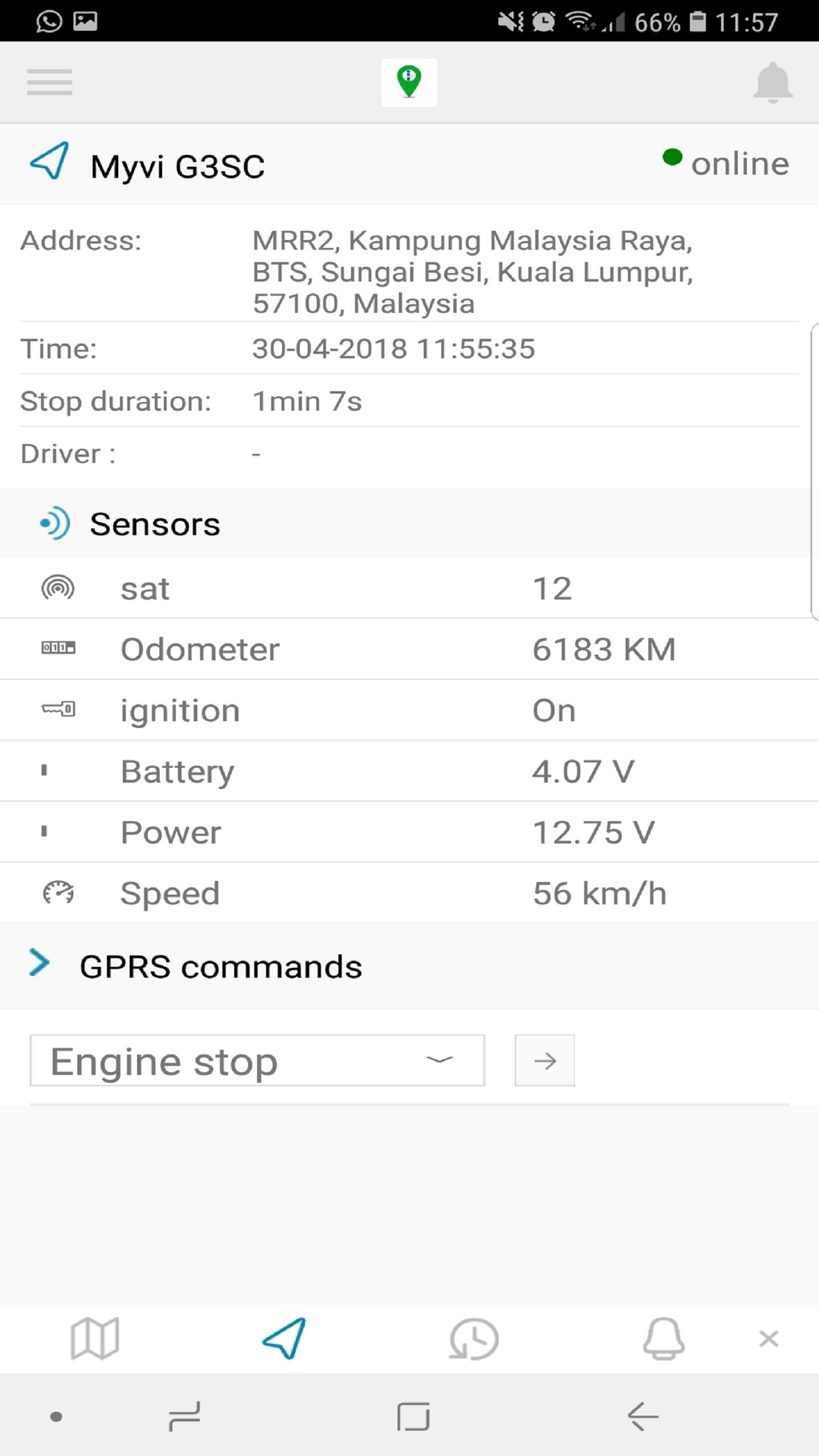819x1456 pixels.
Task: Tap the blue navigation arrow beside Myvi G3SC
Action: point(50,160)
